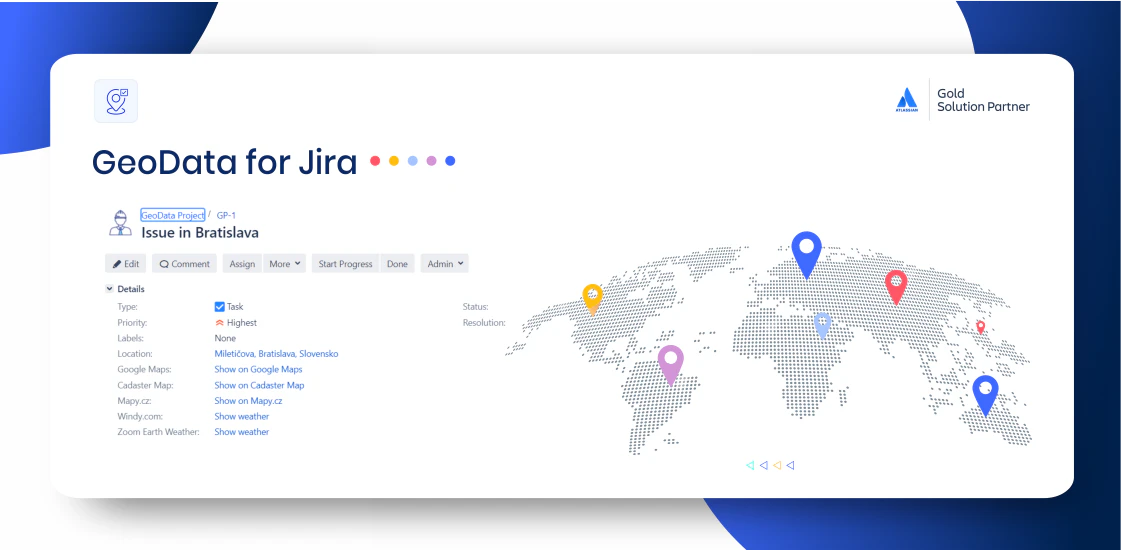Click the Comment button
The height and width of the screenshot is (550, 1121).
click(184, 264)
